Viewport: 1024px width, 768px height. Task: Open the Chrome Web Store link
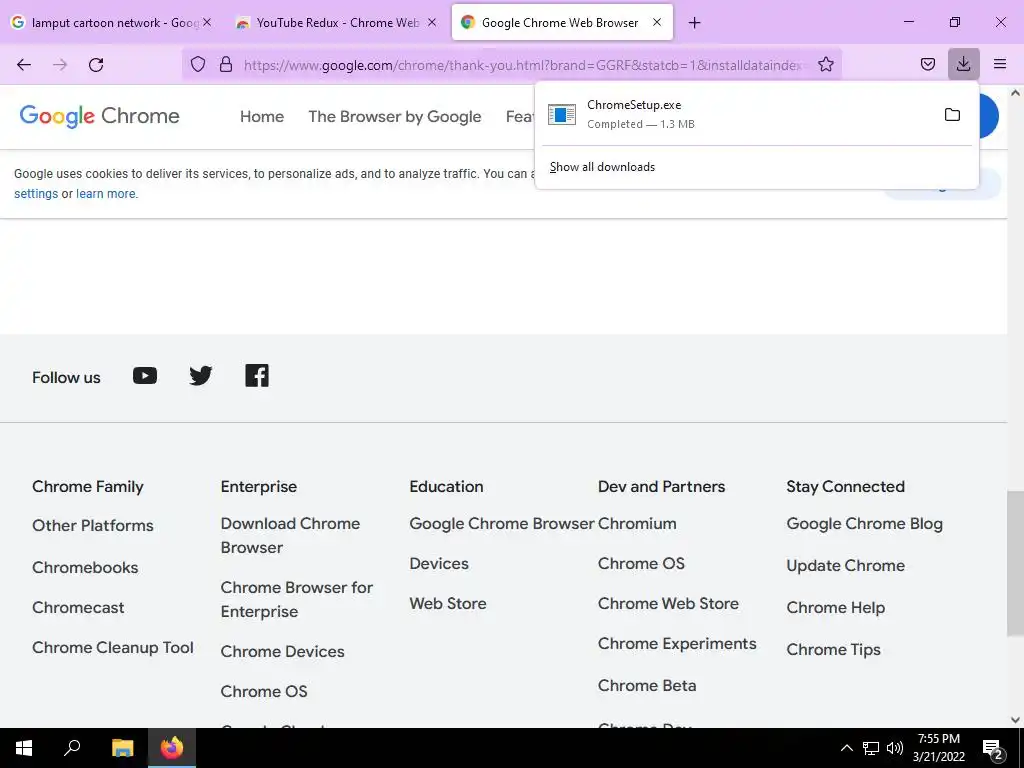click(668, 603)
